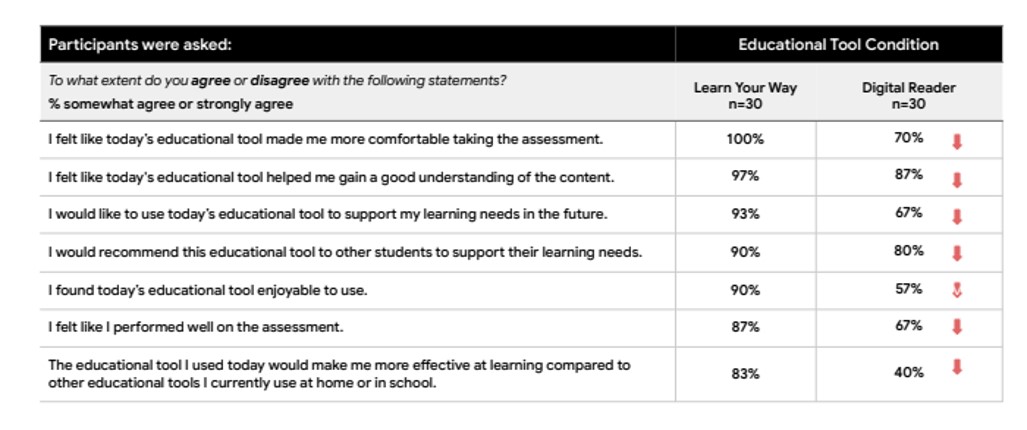The width and height of the screenshot is (1027, 430).
Task: Click the statement about comfort taking the assessment
Action: click(x=325, y=140)
